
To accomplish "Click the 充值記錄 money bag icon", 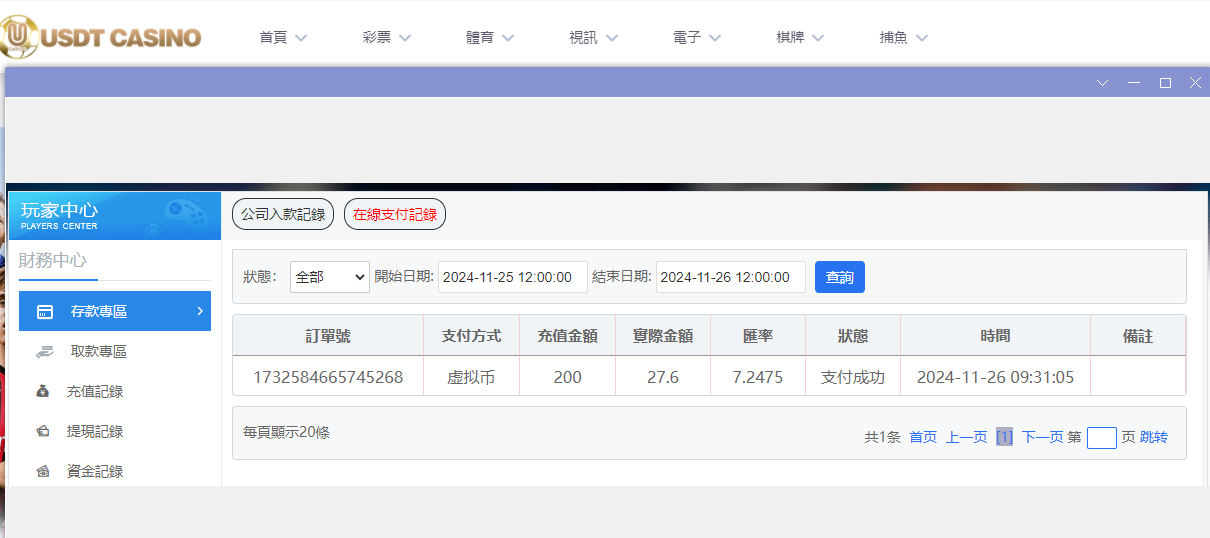I will [x=43, y=392].
